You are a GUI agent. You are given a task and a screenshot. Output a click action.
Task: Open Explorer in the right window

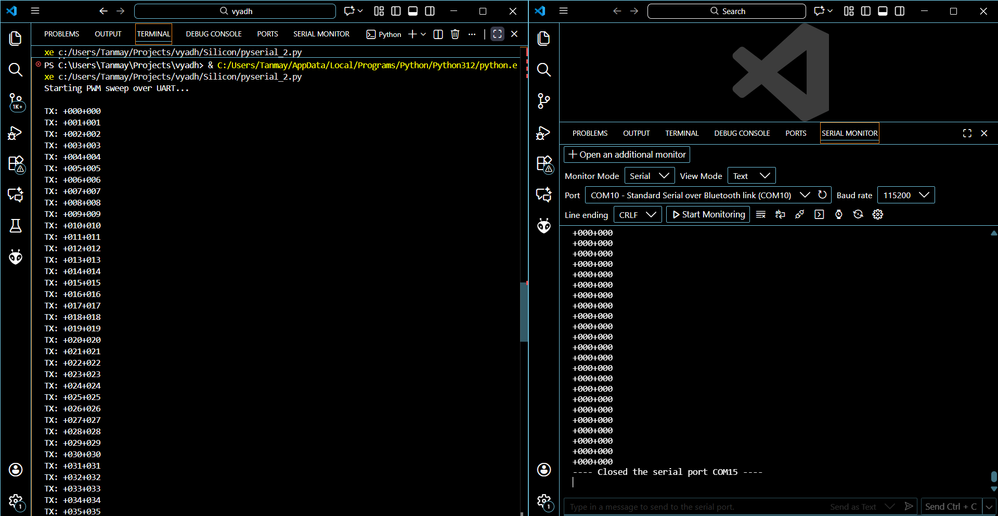click(544, 38)
